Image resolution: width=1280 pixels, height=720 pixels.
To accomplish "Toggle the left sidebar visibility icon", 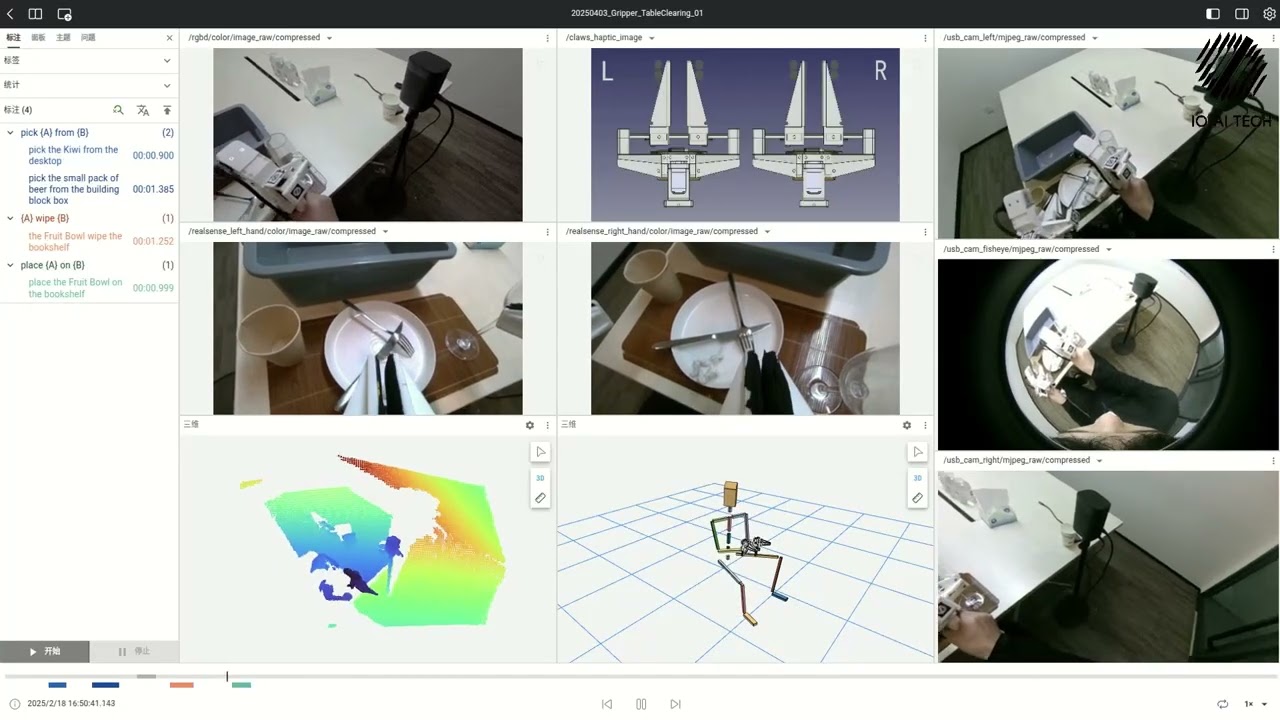I will pyautogui.click(x=1213, y=14).
